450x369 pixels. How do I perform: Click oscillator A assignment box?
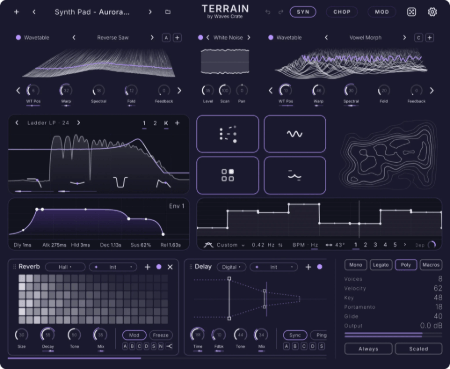pos(166,38)
